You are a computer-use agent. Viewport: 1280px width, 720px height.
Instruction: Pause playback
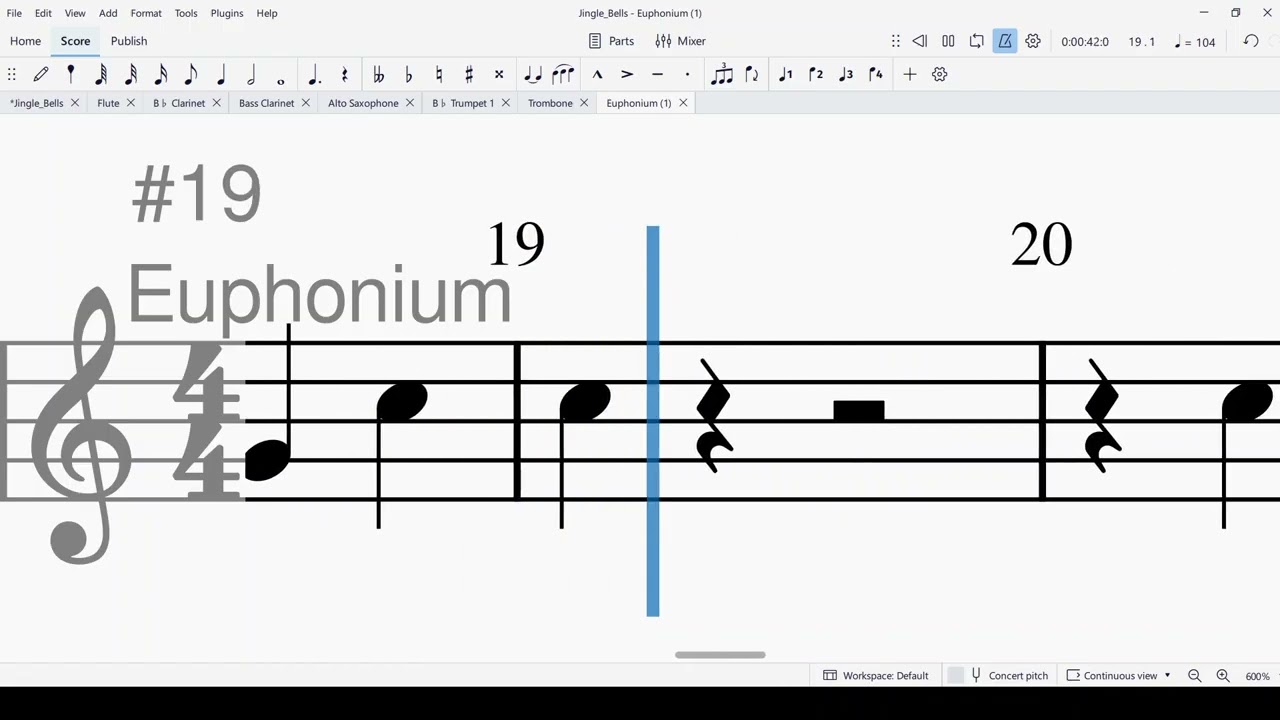pos(948,41)
